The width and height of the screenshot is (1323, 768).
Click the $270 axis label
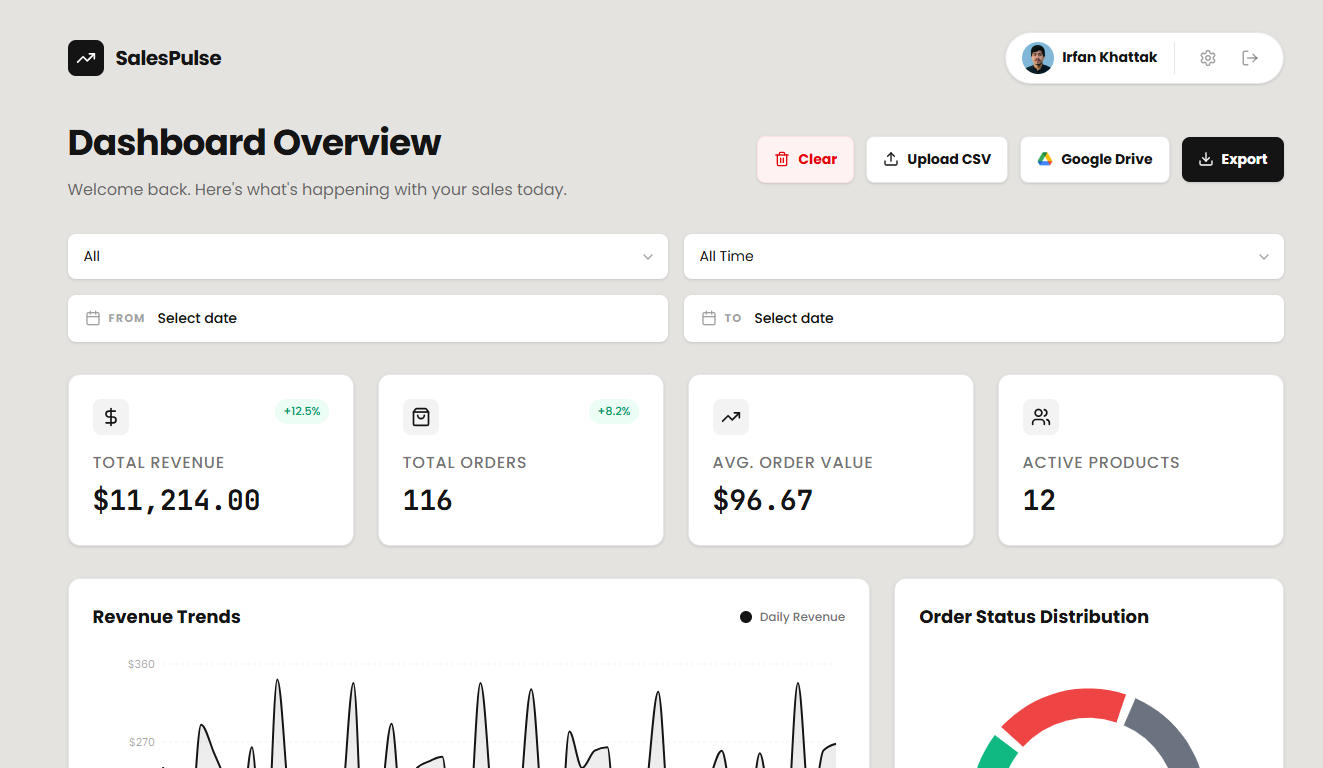[x=141, y=742]
